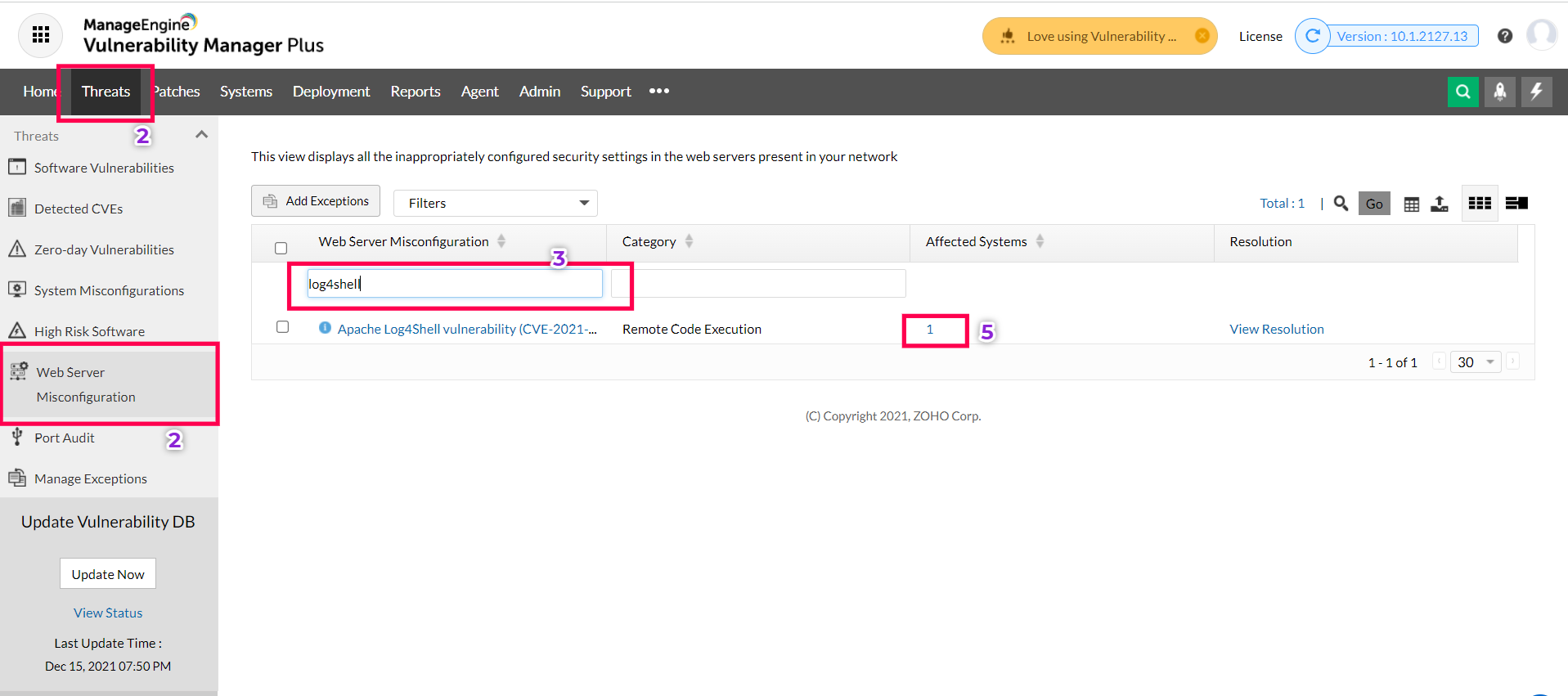This screenshot has height=696, width=1568.
Task: Check the Apache Log4Shell row checkbox
Action: click(283, 327)
